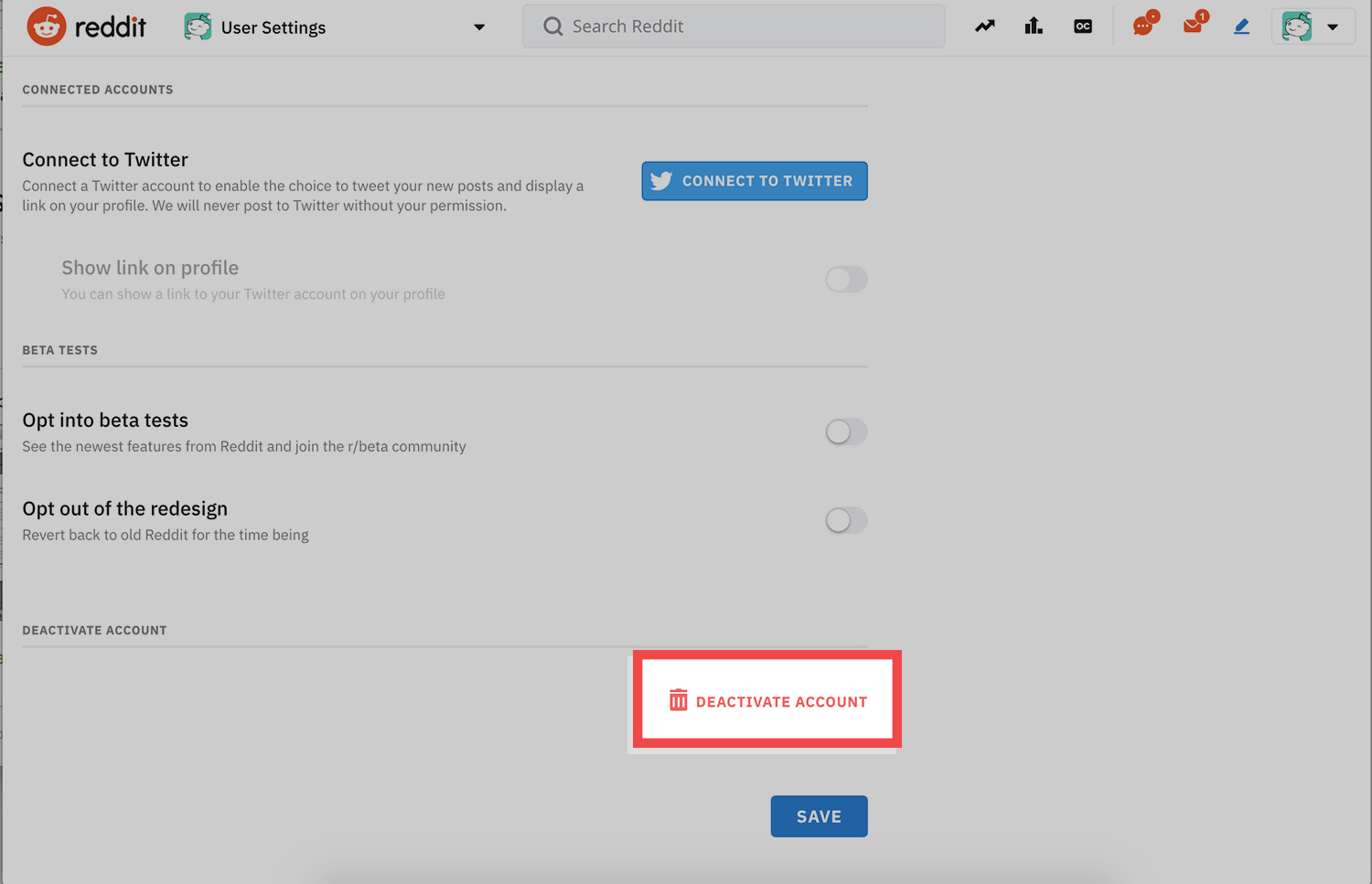
Task: Open the Popular trending arrow icon
Action: [x=985, y=27]
